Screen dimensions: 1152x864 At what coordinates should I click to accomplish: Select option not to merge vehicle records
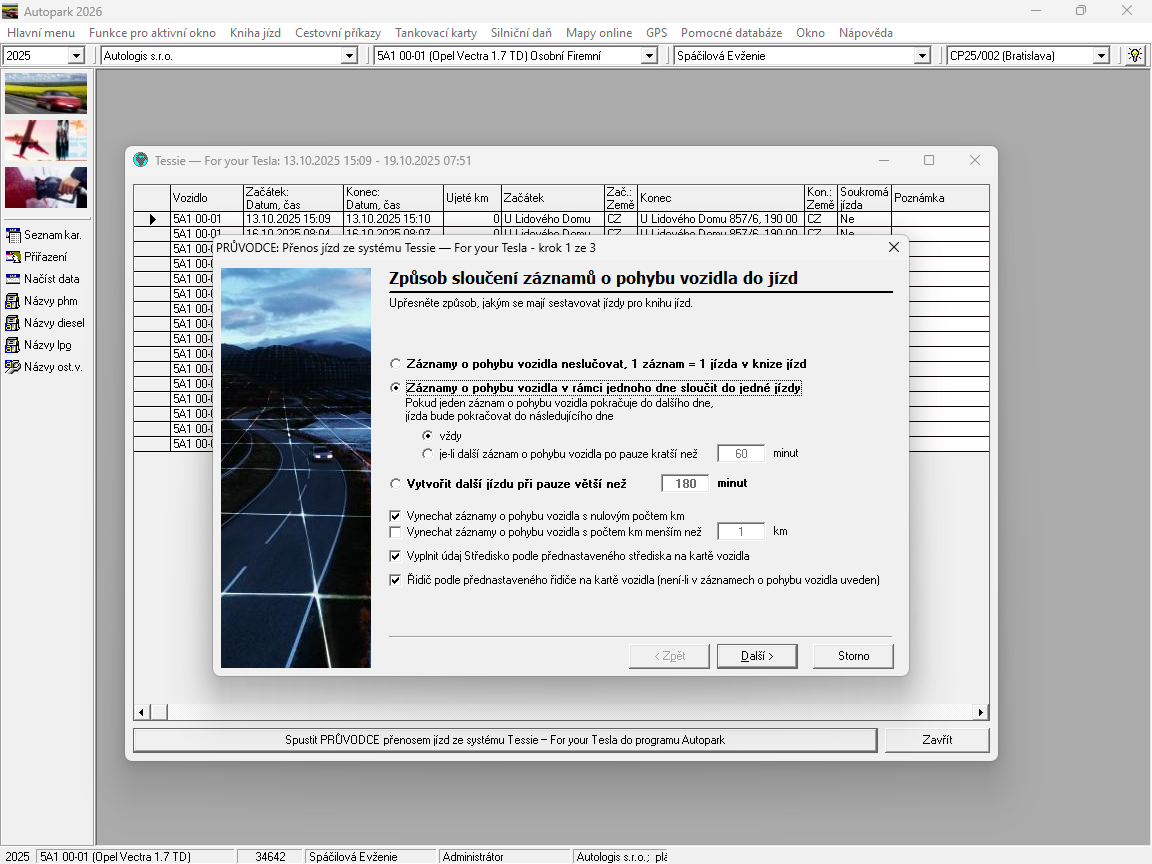396,364
